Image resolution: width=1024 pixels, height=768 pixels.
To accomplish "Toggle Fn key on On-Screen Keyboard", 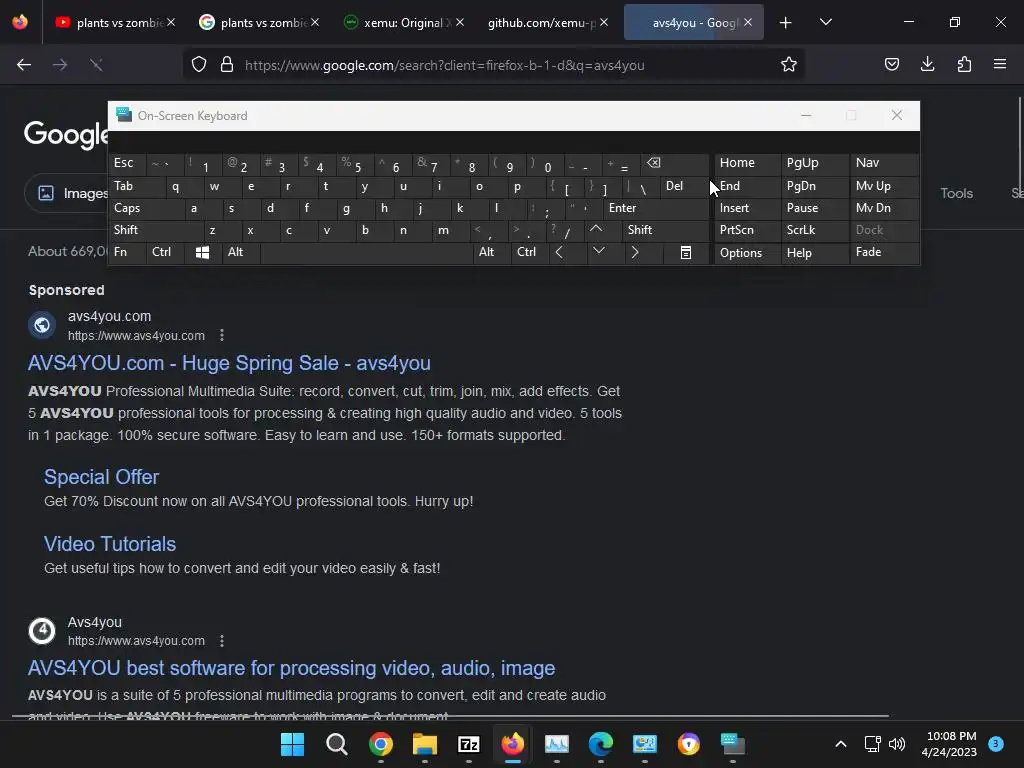I will point(127,252).
